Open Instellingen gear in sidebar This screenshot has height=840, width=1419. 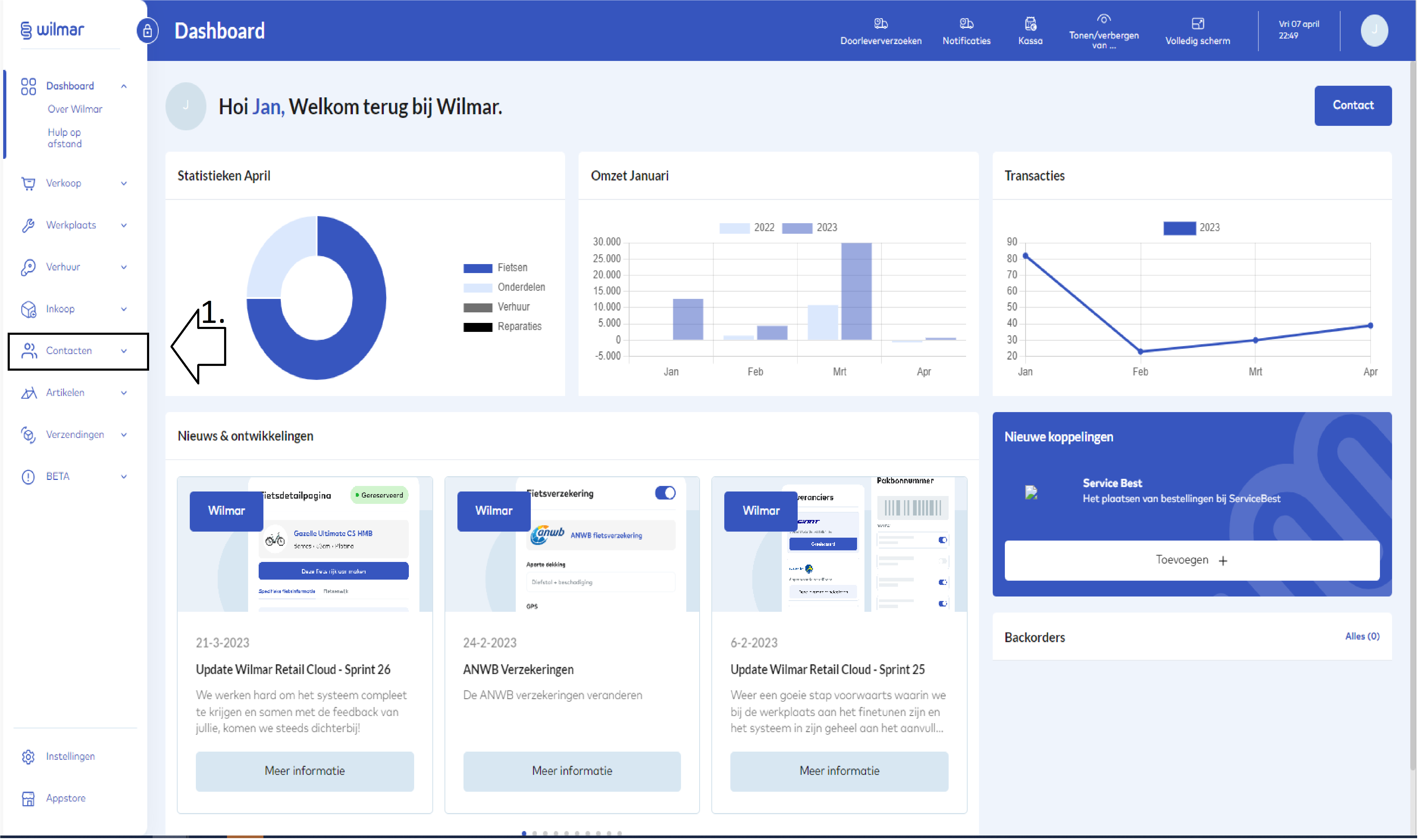28,757
